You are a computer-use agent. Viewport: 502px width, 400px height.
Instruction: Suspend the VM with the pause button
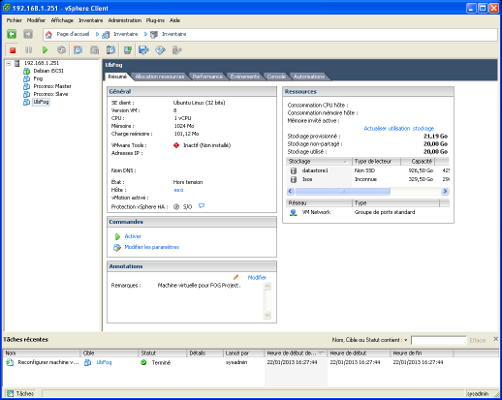click(x=29, y=50)
